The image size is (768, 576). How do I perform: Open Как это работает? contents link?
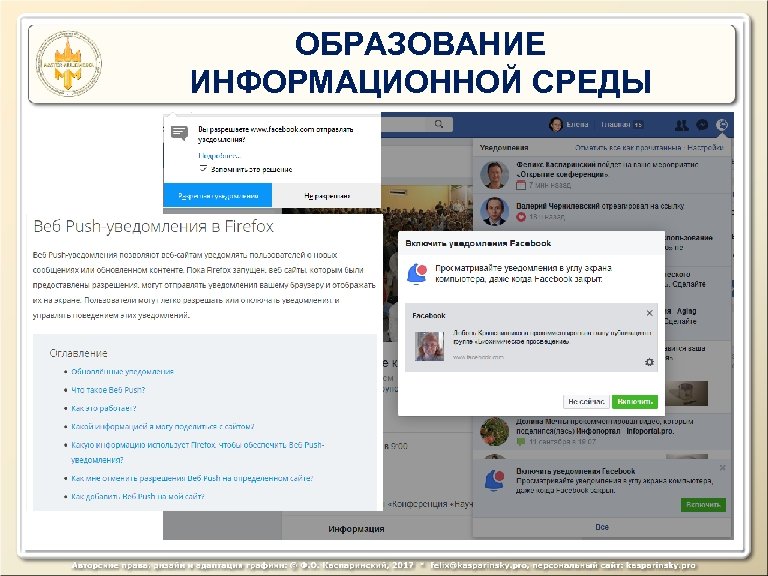coord(104,408)
